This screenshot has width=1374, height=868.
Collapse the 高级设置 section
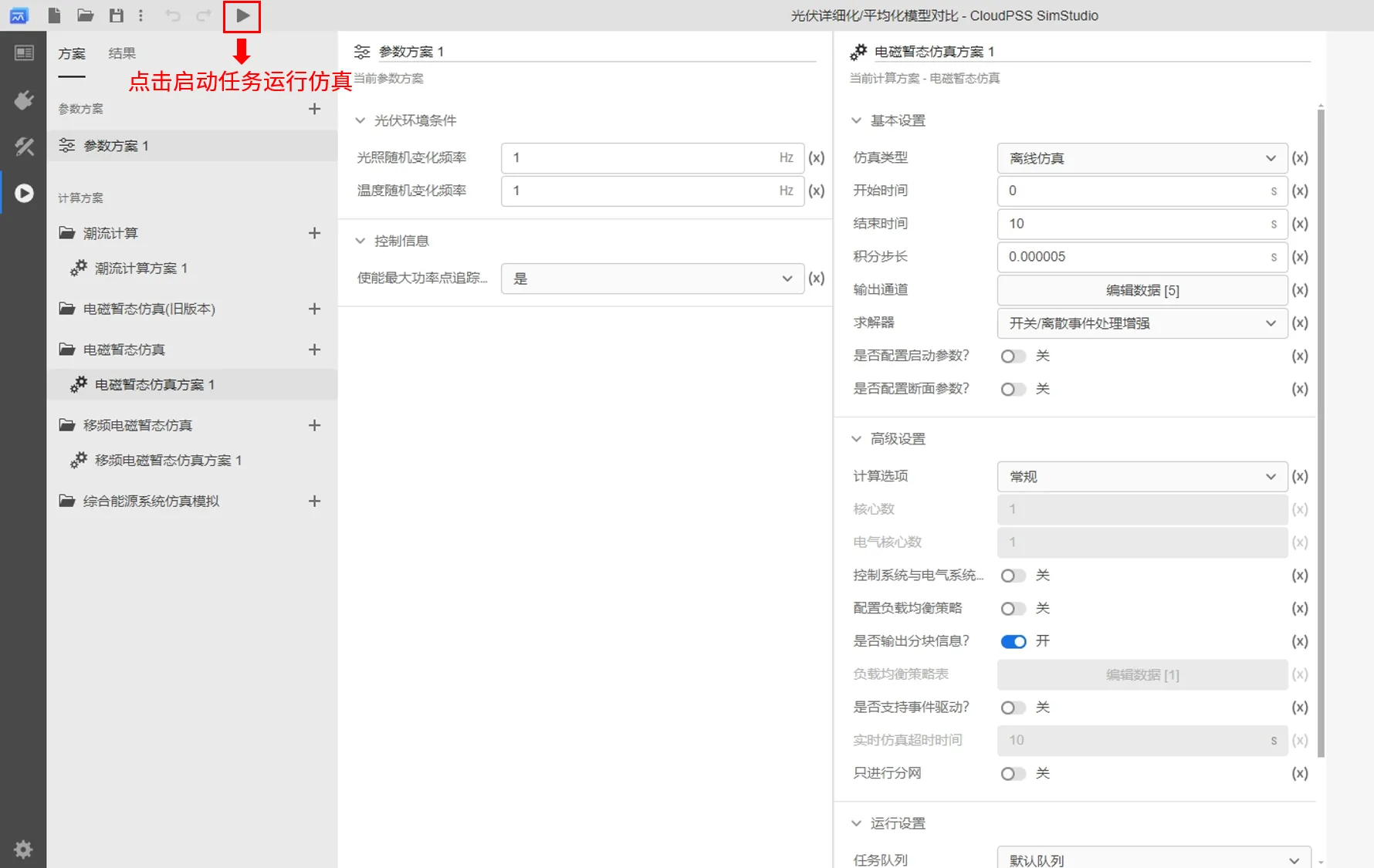coord(856,438)
